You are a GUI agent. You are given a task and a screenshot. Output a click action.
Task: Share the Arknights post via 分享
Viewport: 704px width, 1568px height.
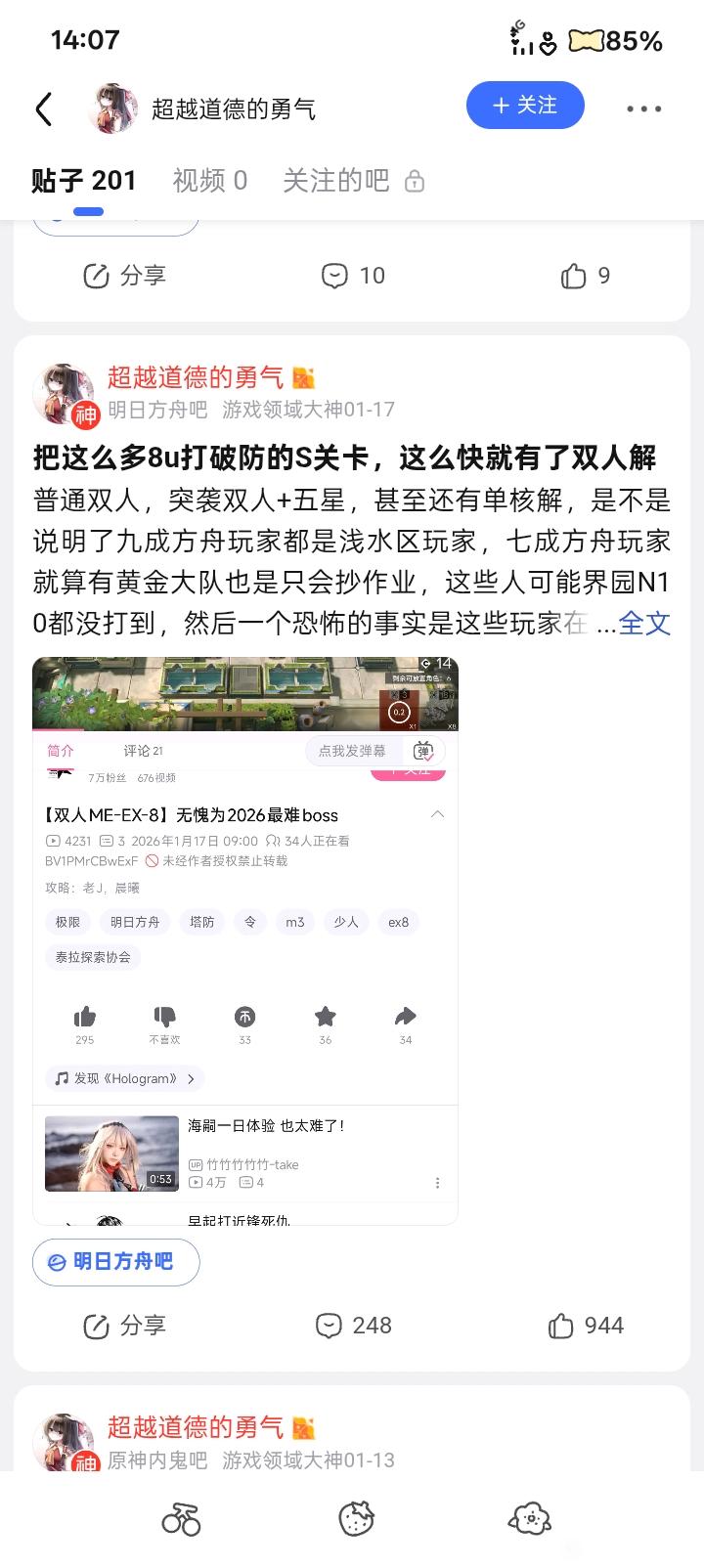124,1326
